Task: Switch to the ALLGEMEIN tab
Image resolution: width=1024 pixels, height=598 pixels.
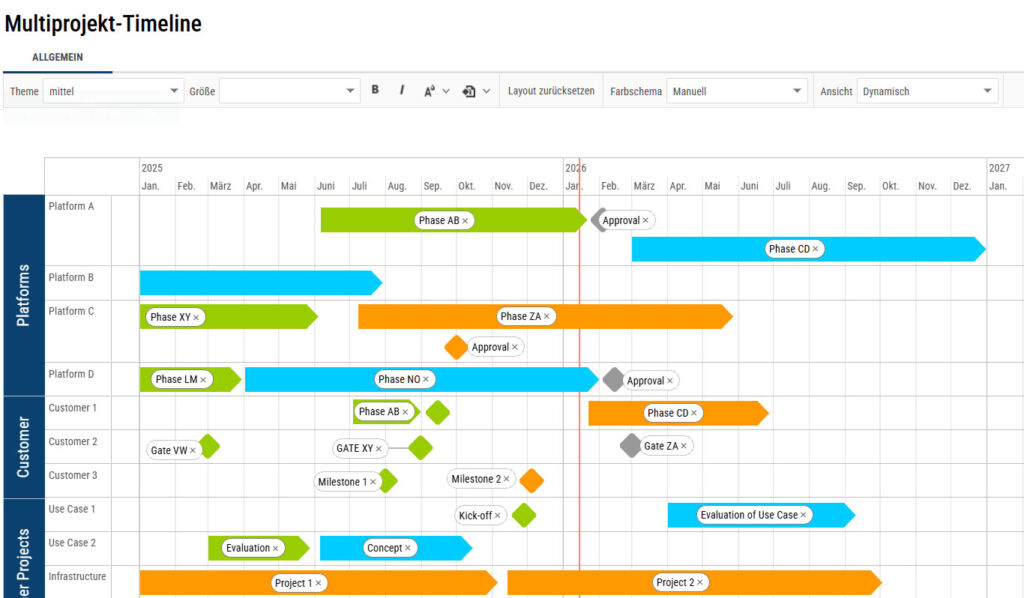Action: [x=57, y=57]
